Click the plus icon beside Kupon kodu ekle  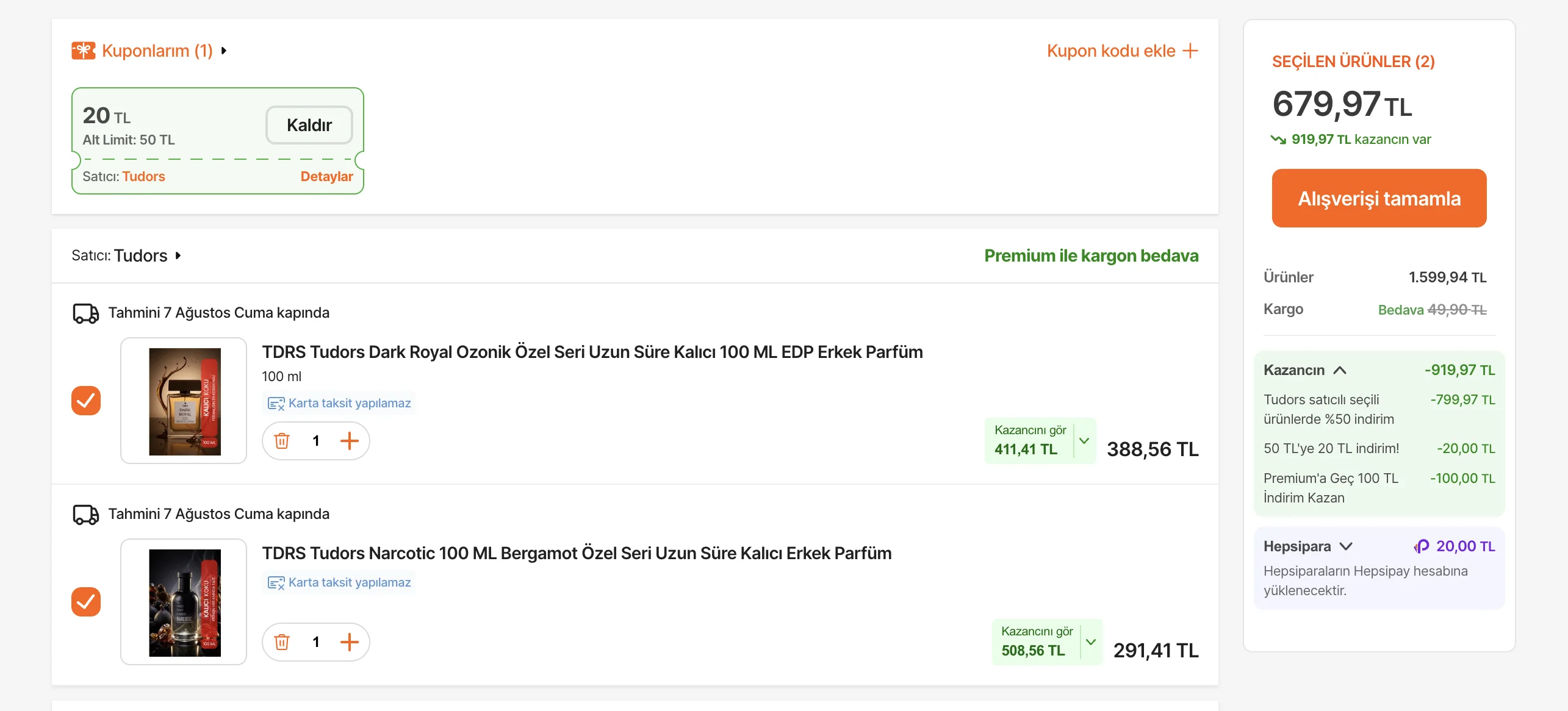click(1190, 51)
